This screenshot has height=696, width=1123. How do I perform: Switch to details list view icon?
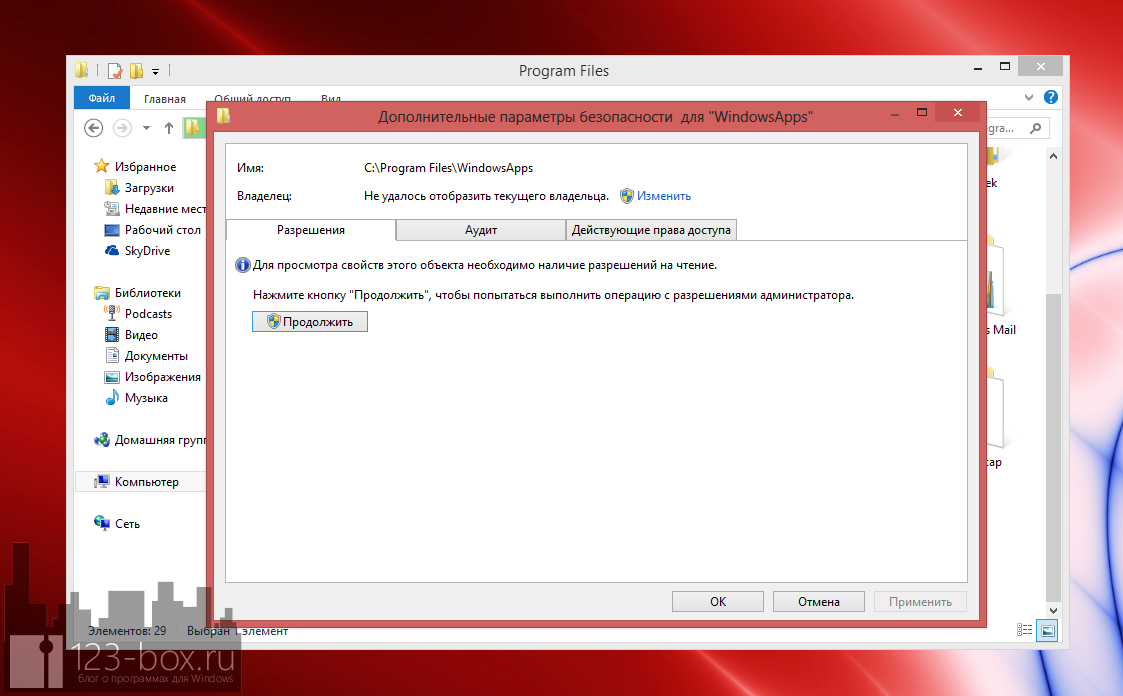point(1024,630)
